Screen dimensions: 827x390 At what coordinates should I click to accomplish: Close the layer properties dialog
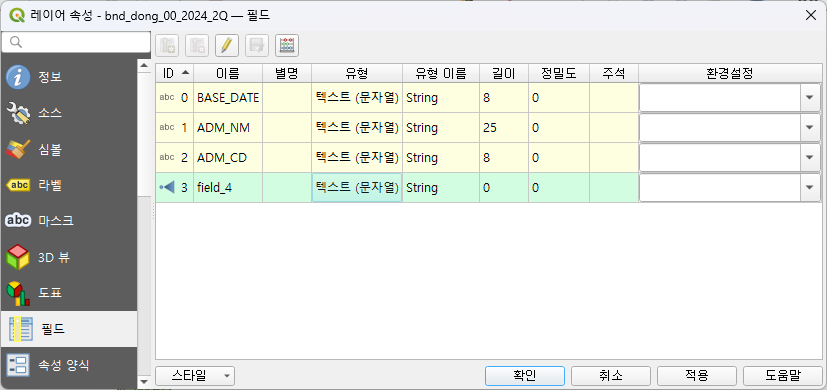click(x=811, y=16)
